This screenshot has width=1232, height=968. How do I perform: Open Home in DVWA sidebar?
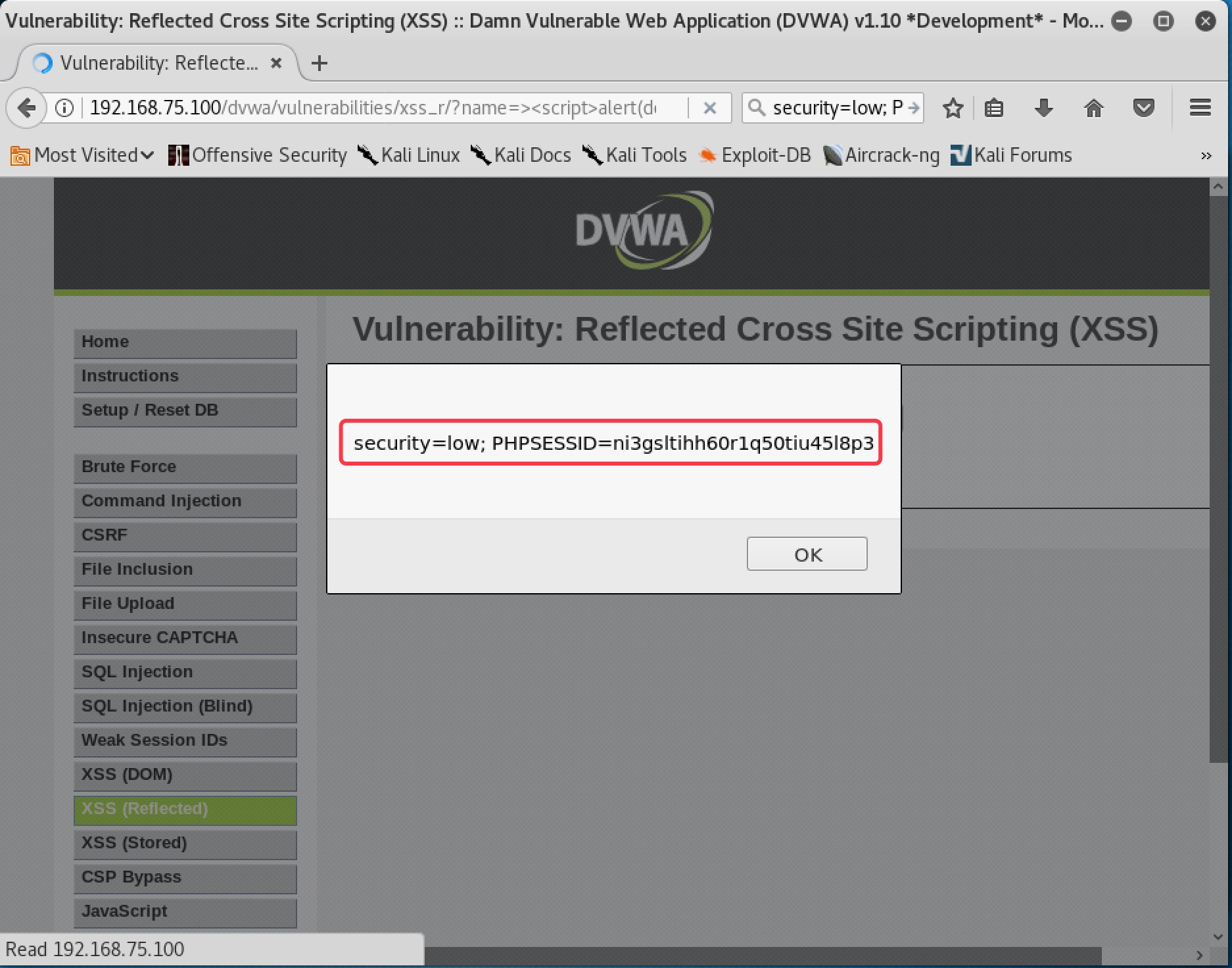(x=185, y=343)
